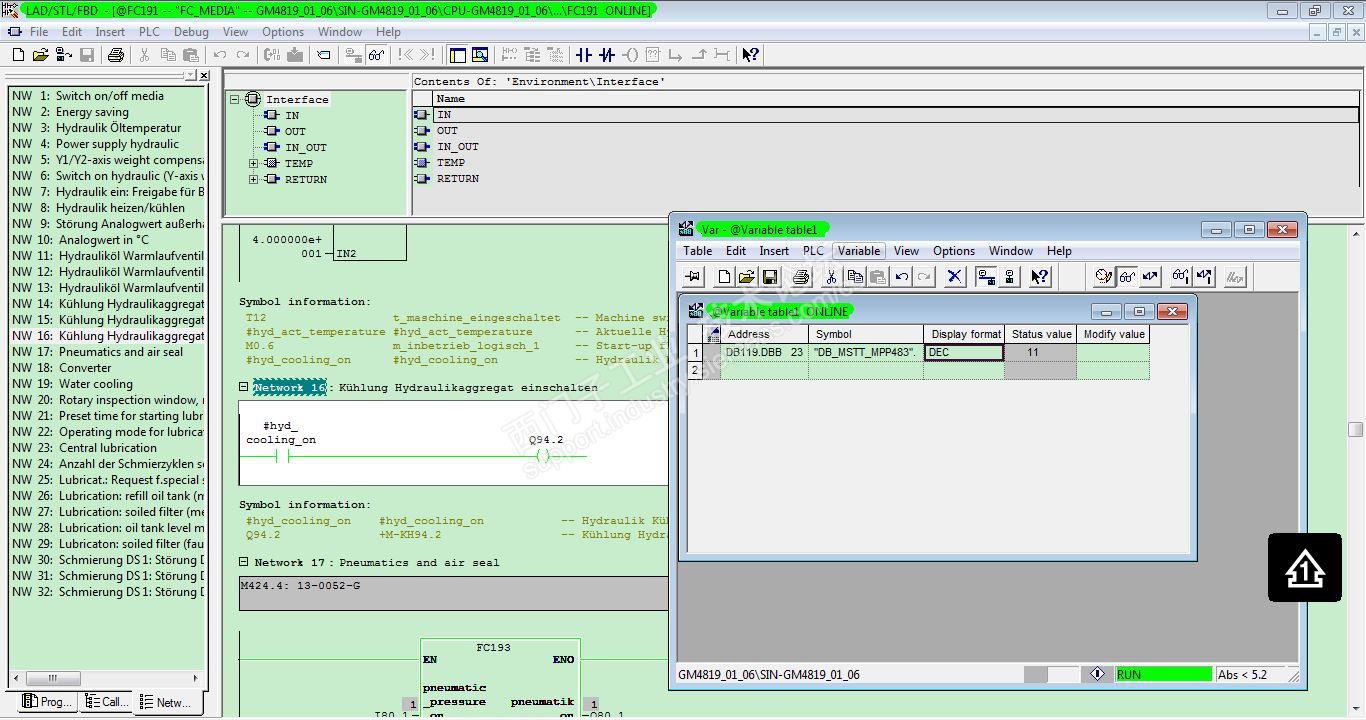Click the output coil toolbar icon

pyautogui.click(x=630, y=55)
